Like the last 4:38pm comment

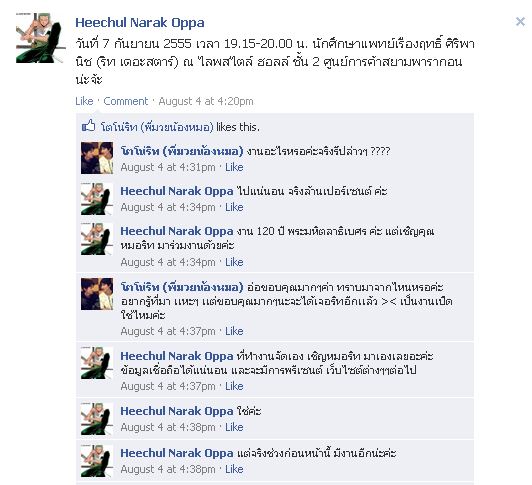point(234,469)
